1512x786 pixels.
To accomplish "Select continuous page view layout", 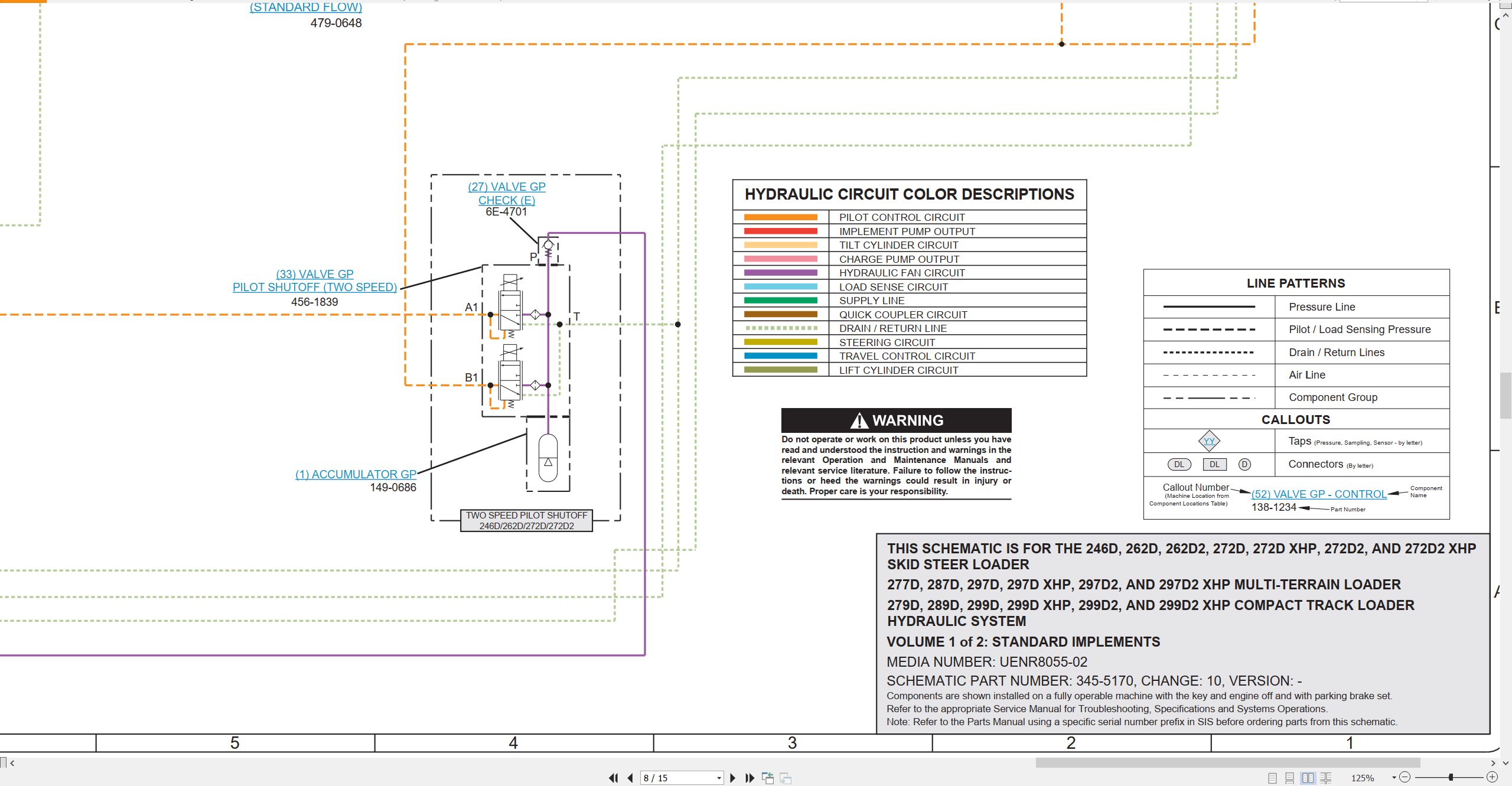I will [x=1290, y=778].
